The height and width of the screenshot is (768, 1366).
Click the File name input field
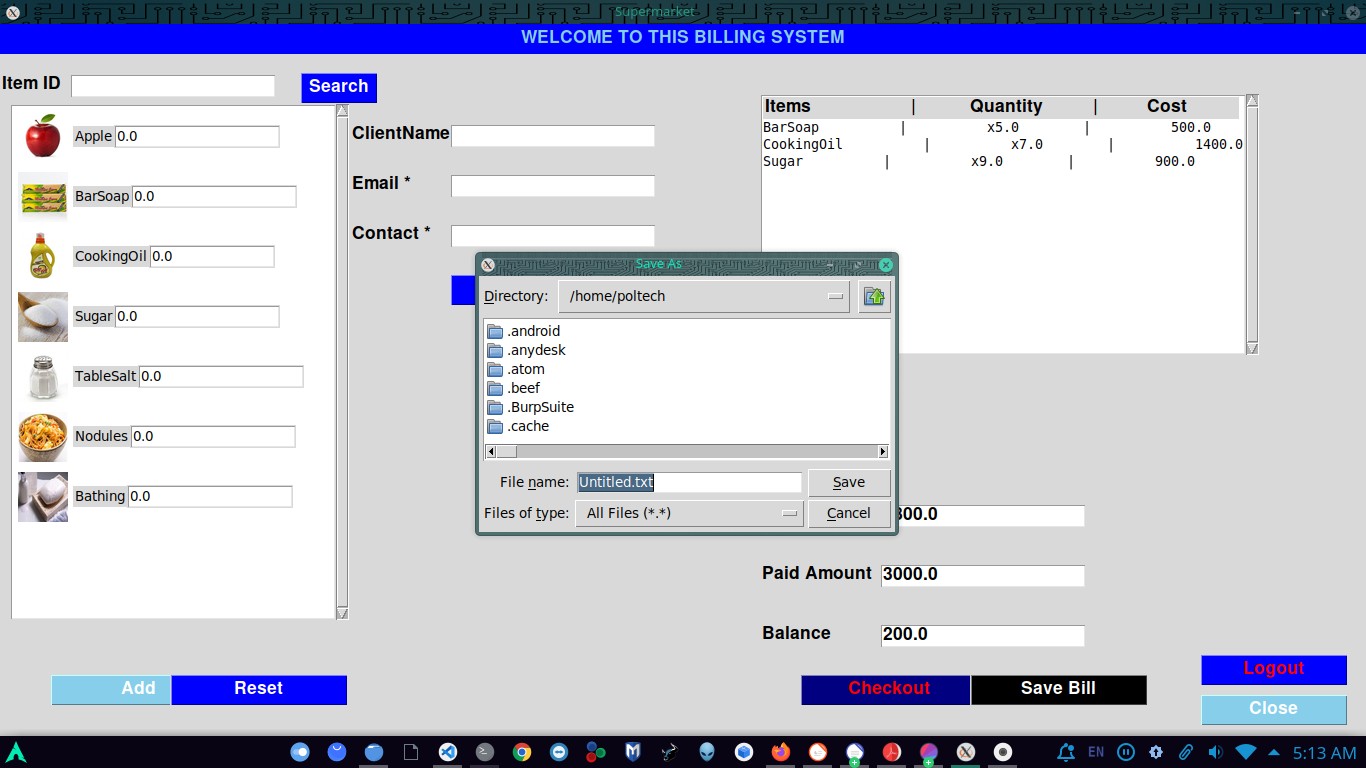point(689,482)
